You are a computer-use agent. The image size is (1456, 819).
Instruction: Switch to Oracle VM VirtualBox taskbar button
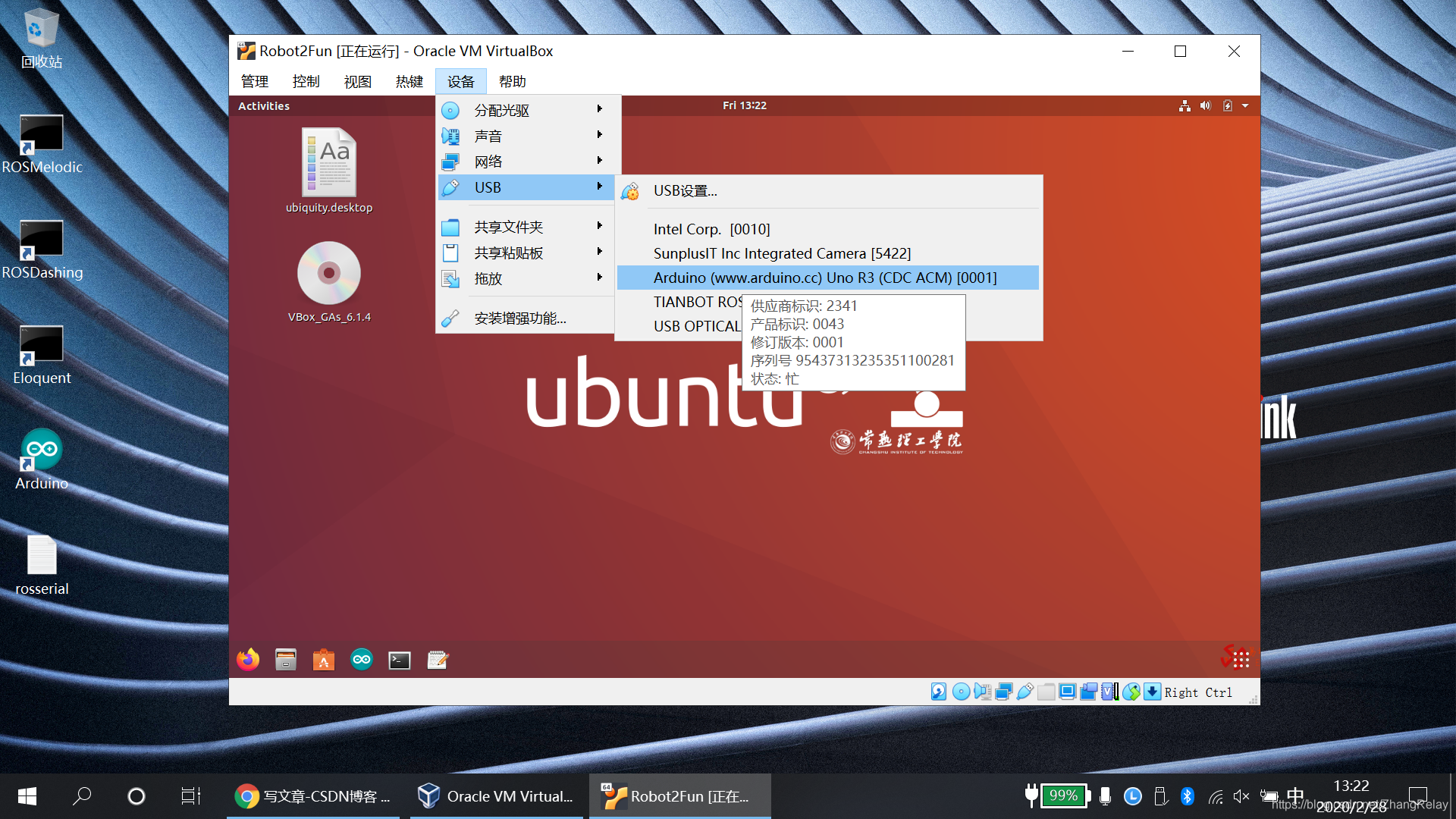pos(496,796)
